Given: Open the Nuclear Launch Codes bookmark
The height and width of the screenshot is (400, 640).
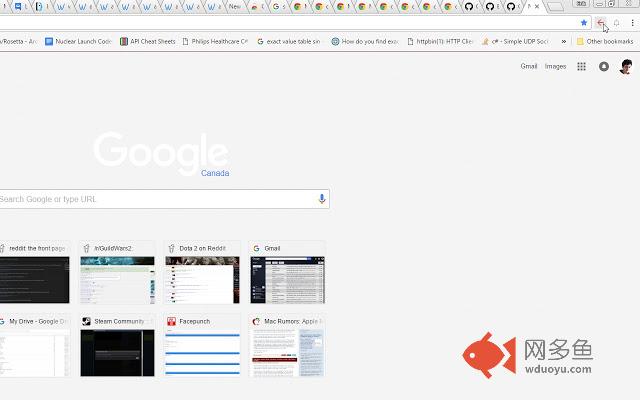Looking at the screenshot, I should pyautogui.click(x=78, y=41).
